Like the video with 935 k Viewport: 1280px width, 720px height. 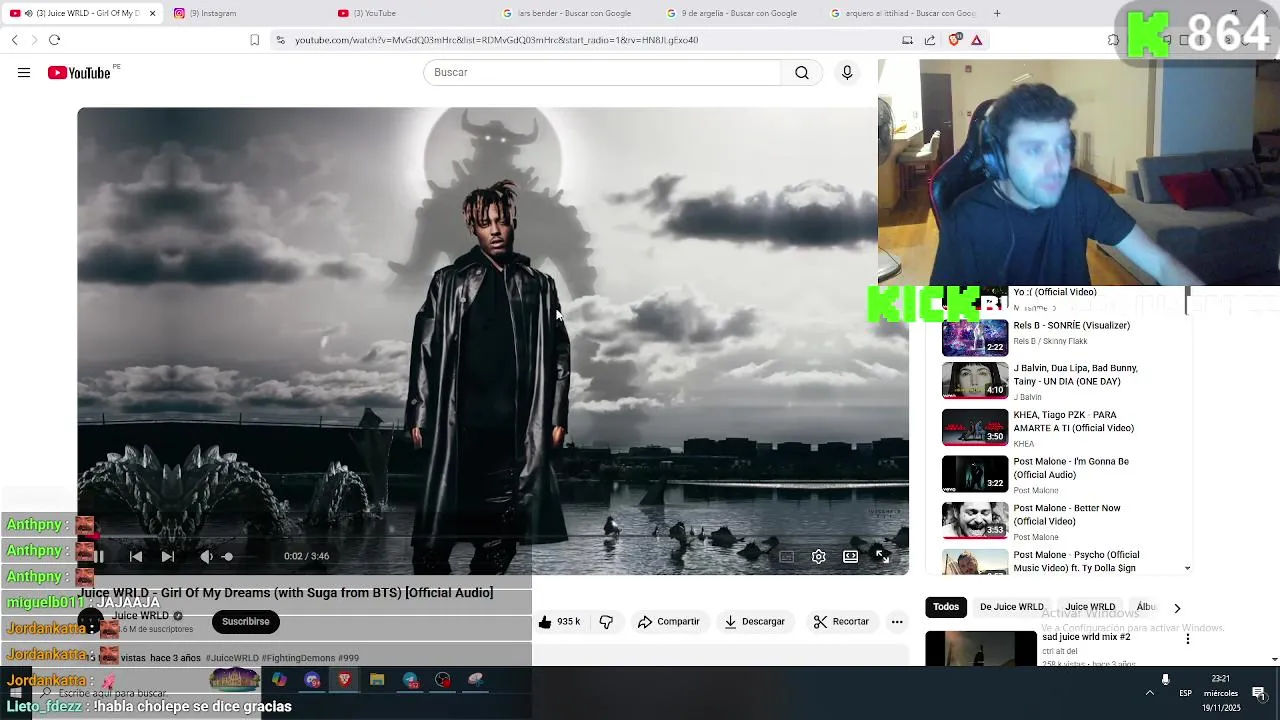pos(560,622)
